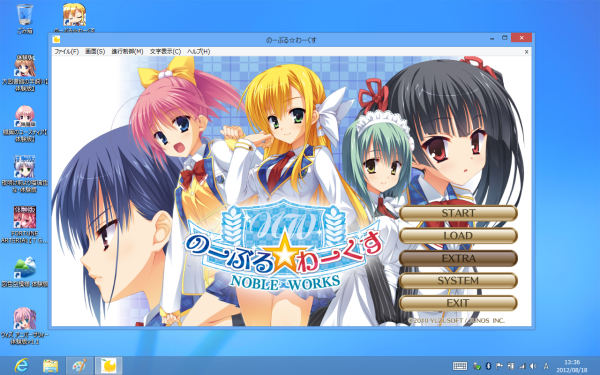Click the START button on the title screen
This screenshot has height=375, width=600.
tap(458, 213)
